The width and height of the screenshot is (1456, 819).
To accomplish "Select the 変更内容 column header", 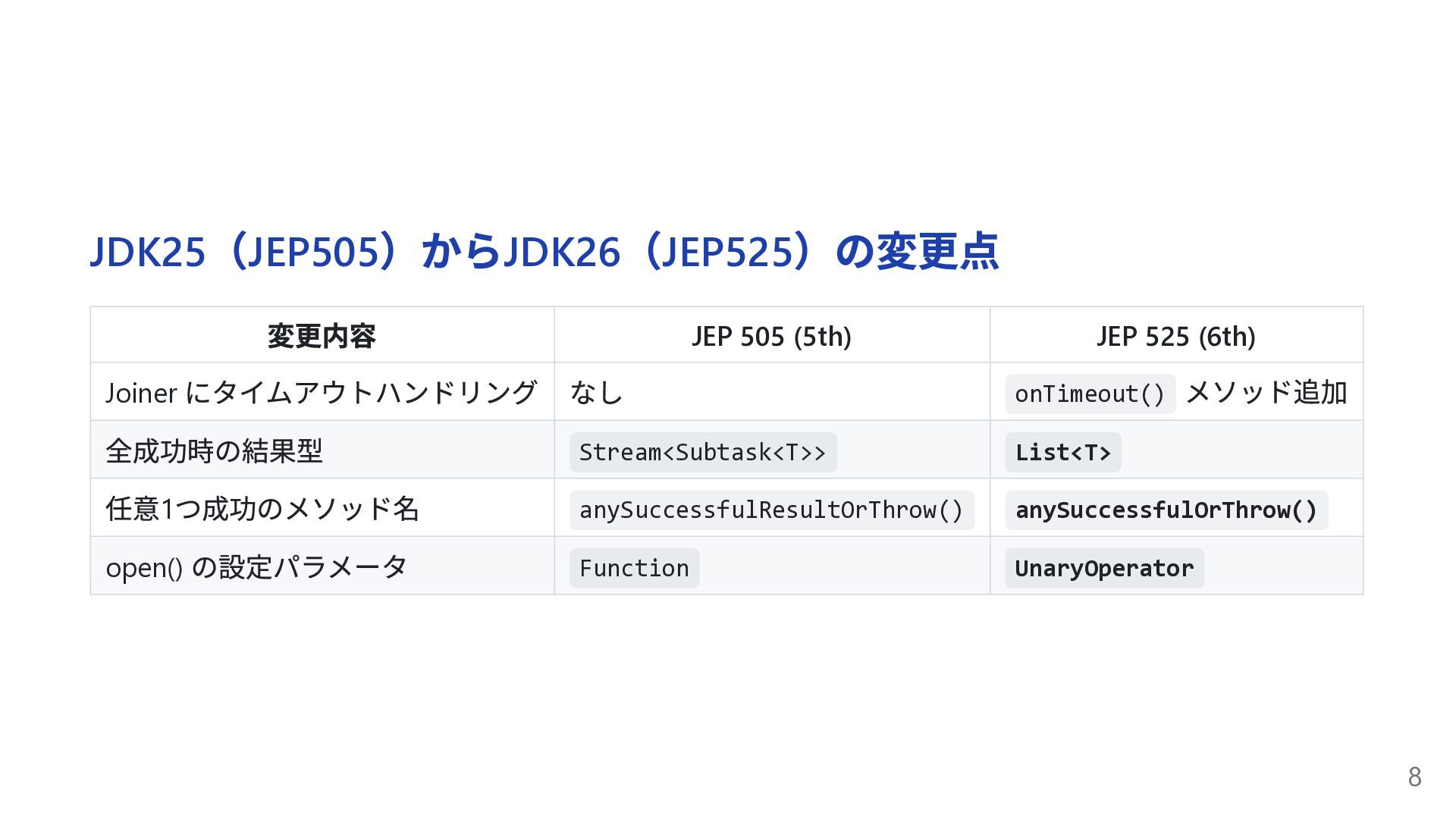I will pyautogui.click(x=322, y=336).
